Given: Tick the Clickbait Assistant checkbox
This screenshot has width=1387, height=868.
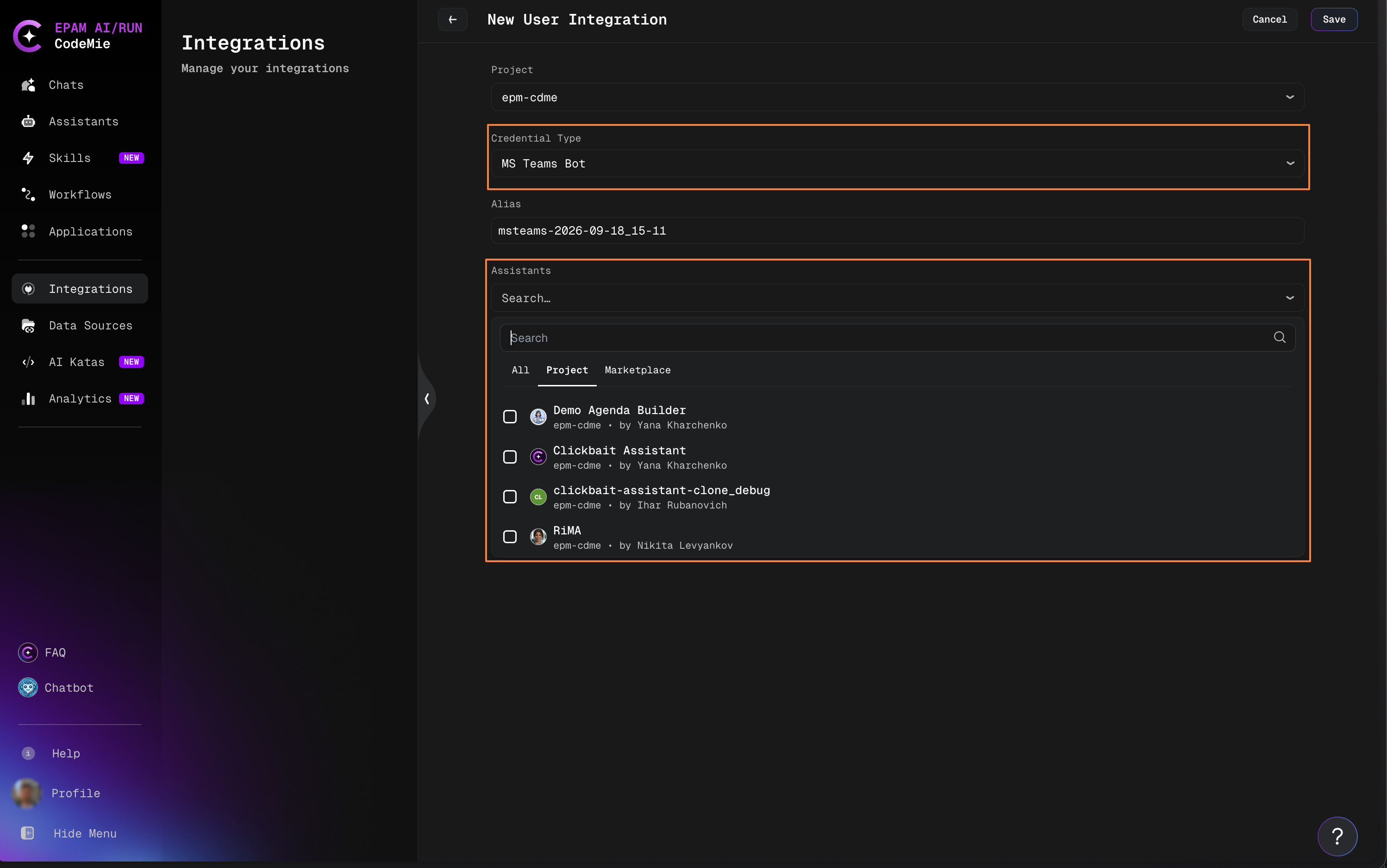Looking at the screenshot, I should (x=509, y=457).
